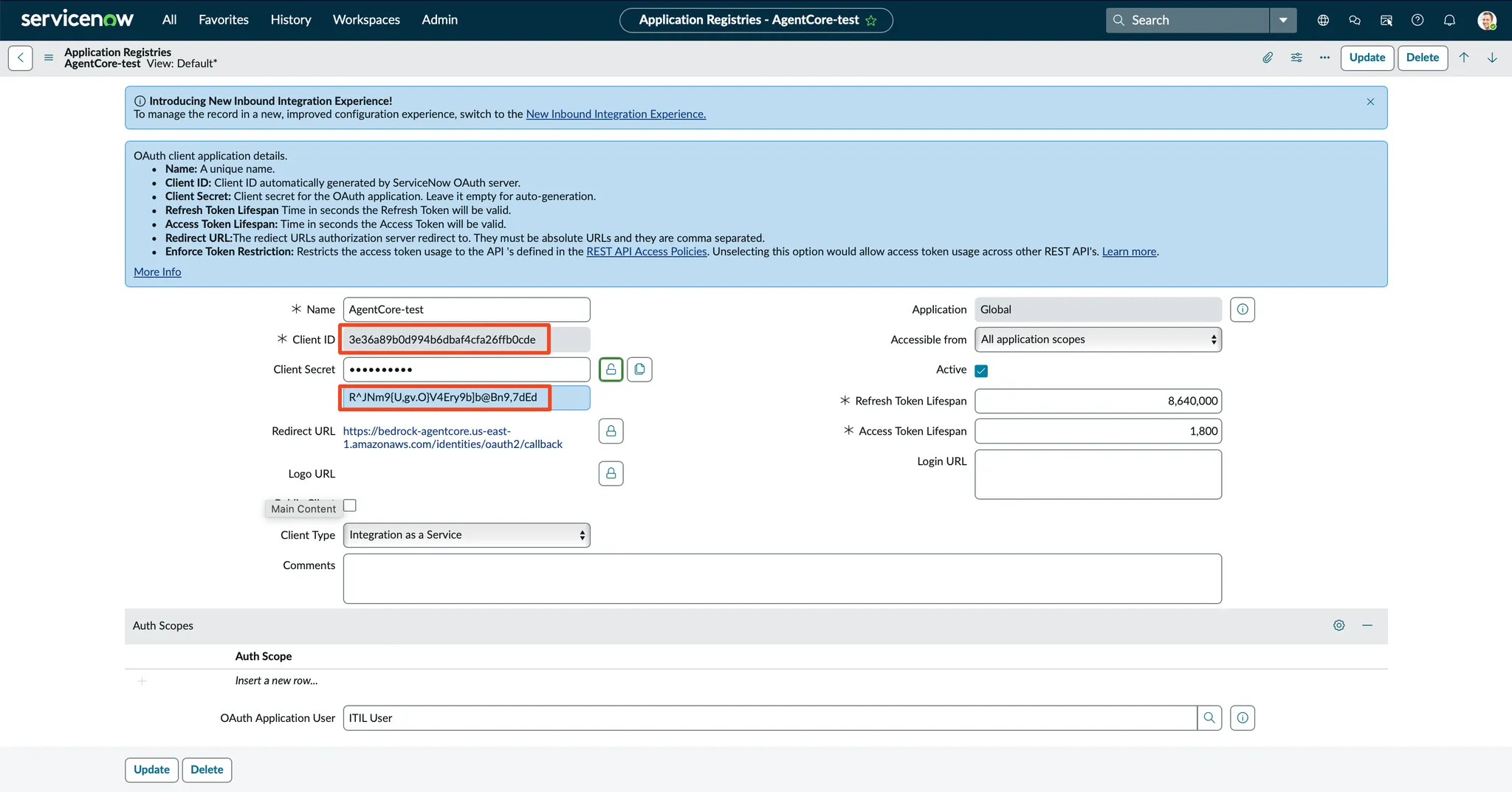Copy the Client Secret value

pyautogui.click(x=639, y=369)
